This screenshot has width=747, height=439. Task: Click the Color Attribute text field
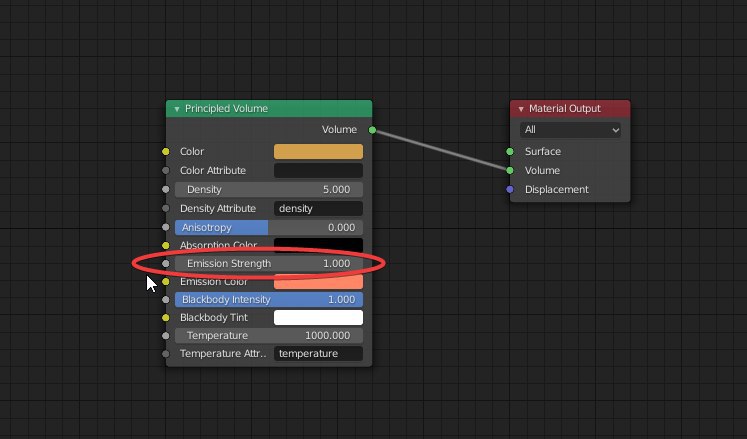point(318,170)
